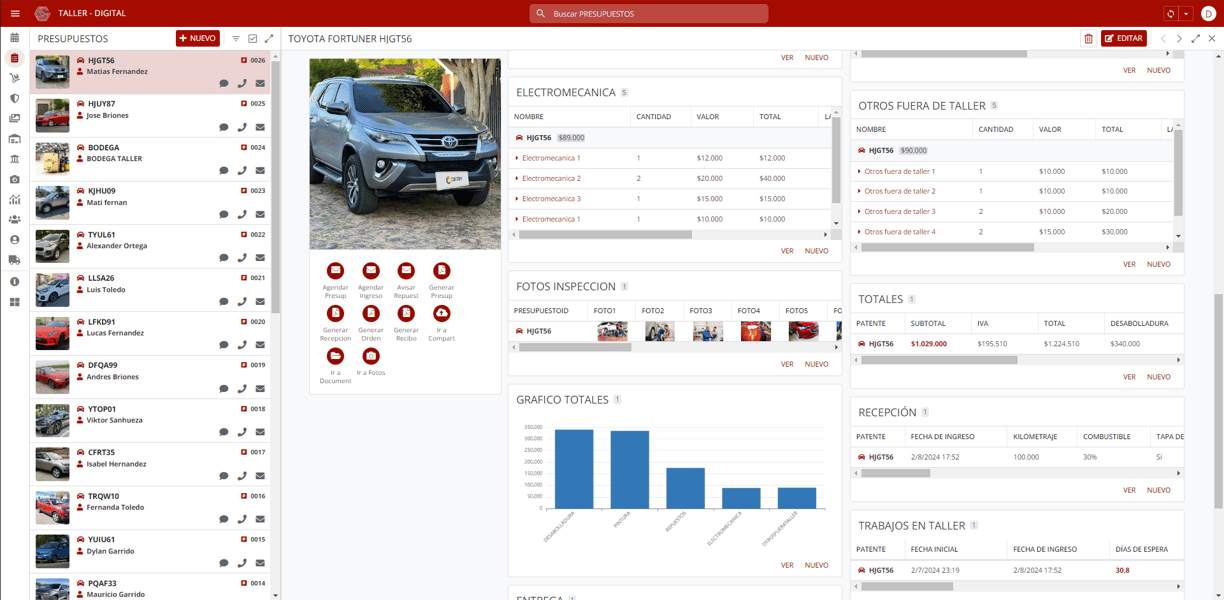Viewport: 1224px width, 600px height.
Task: Select the TYUL61 Alexander Ortega list entry
Action: (151, 246)
